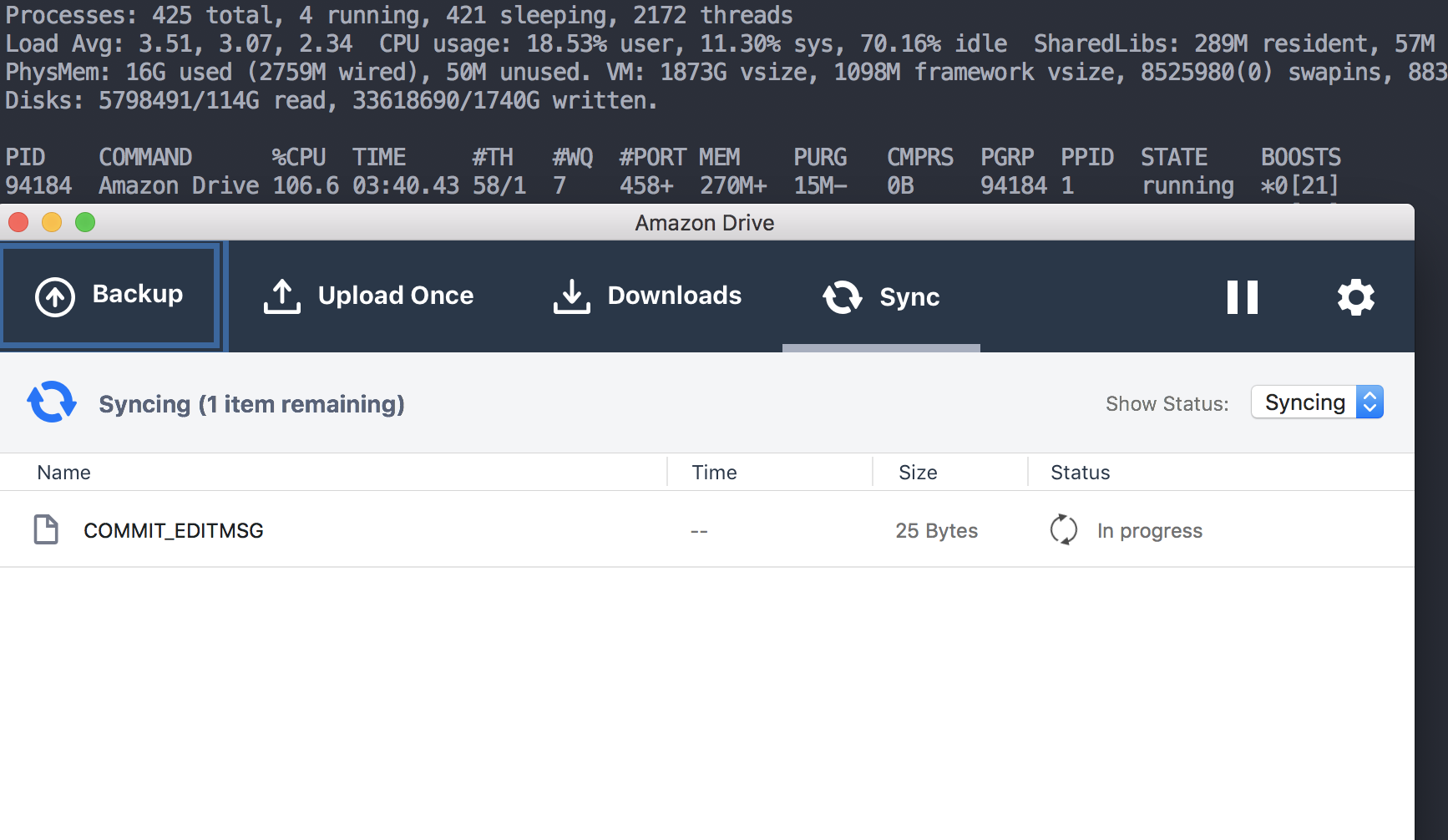The width and height of the screenshot is (1448, 840).
Task: Click the Show Status: label
Action: click(x=1167, y=404)
